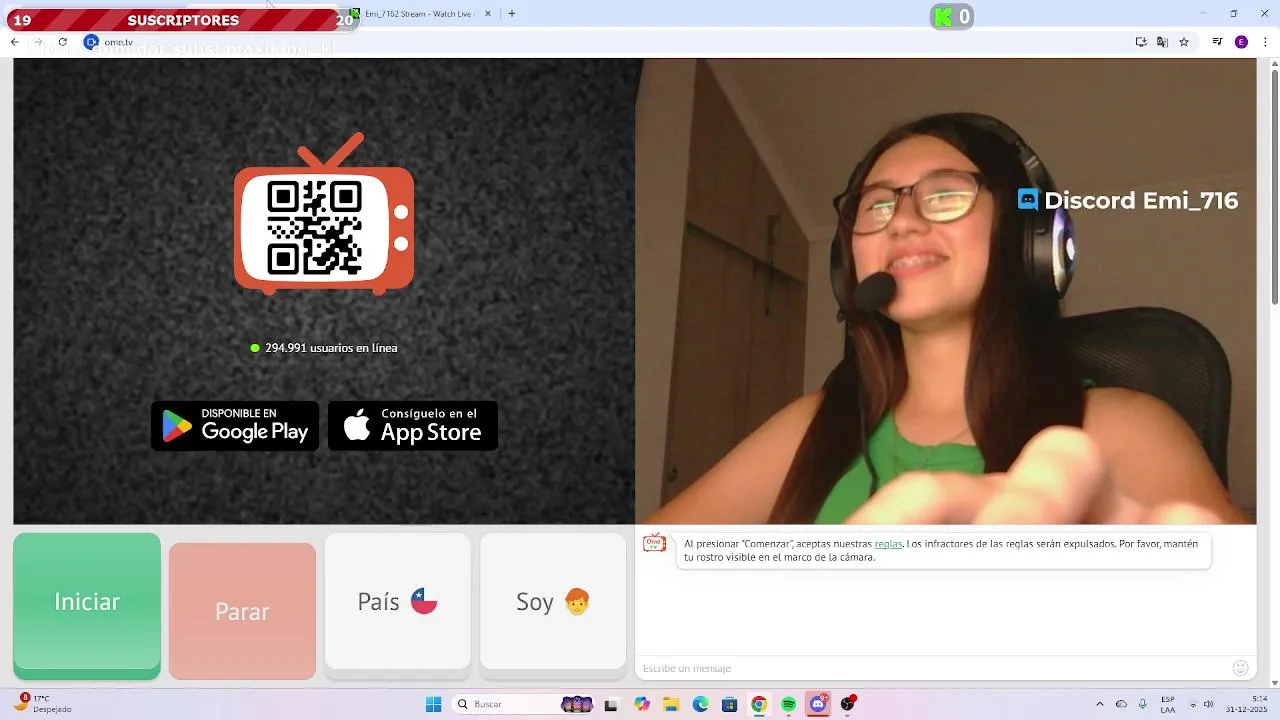Open Microsoft Edge from the taskbar
1280x720 pixels.
point(700,704)
